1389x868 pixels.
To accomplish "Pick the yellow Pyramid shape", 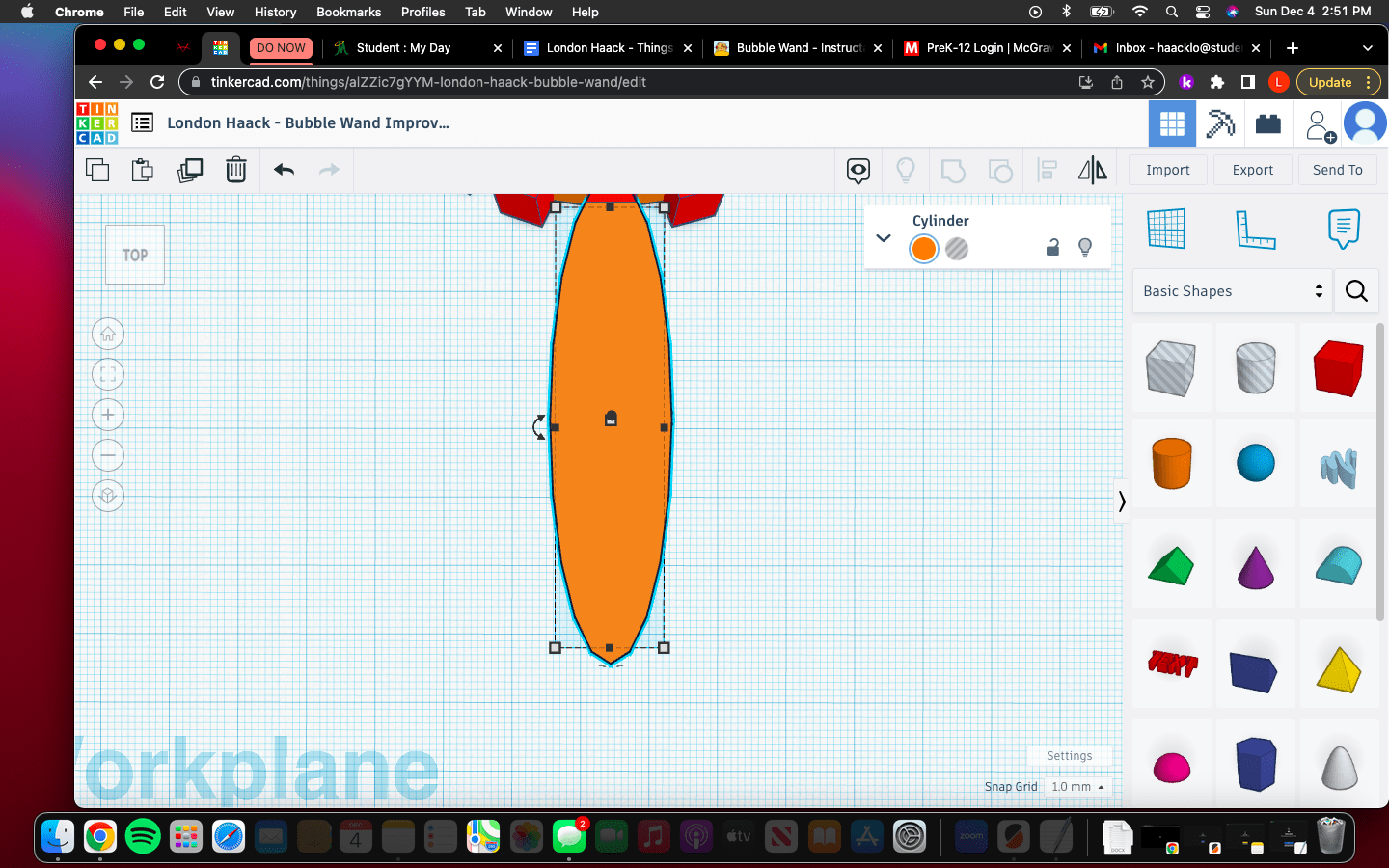I will 1339,668.
